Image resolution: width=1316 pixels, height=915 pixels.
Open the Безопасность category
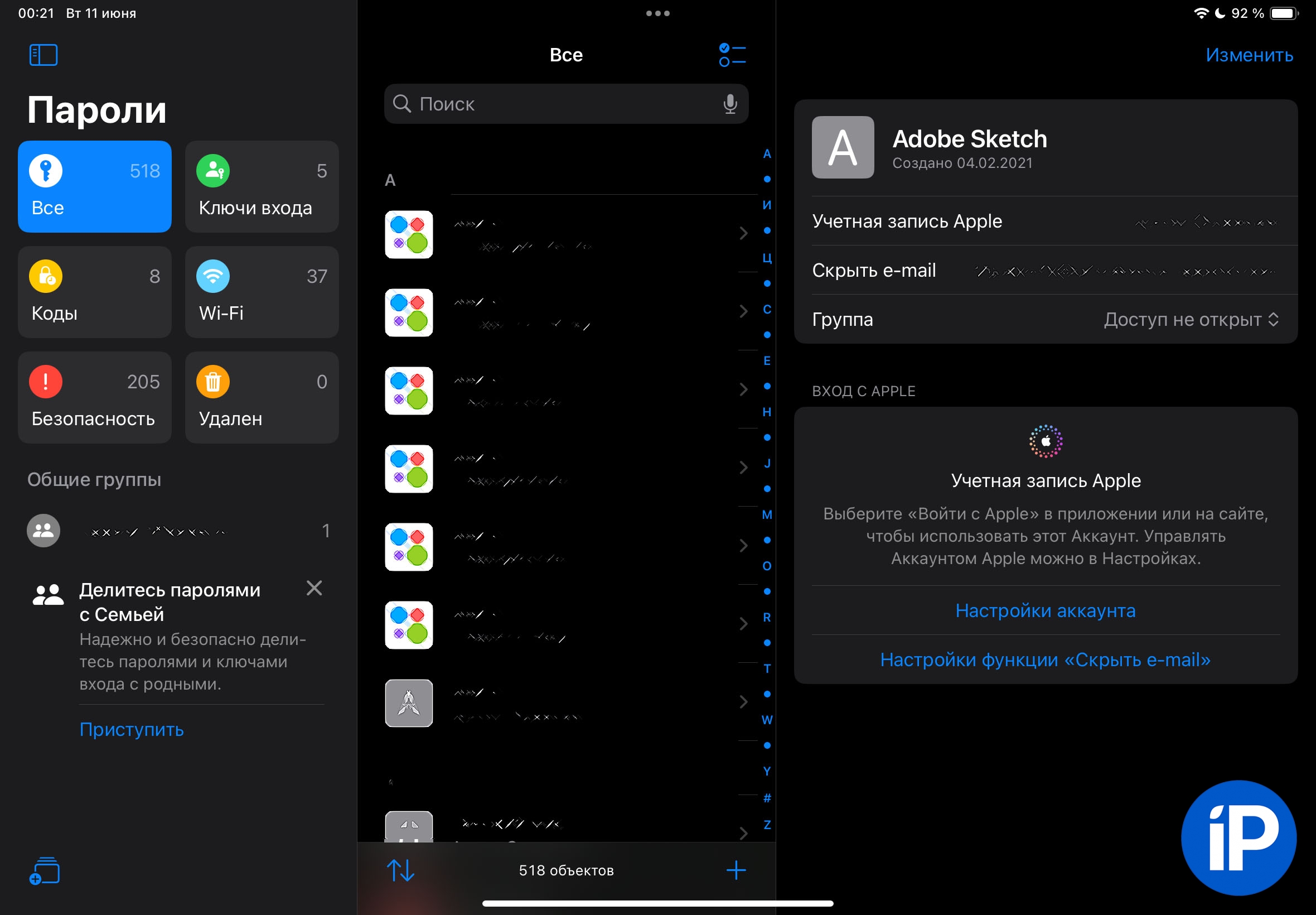coord(95,397)
